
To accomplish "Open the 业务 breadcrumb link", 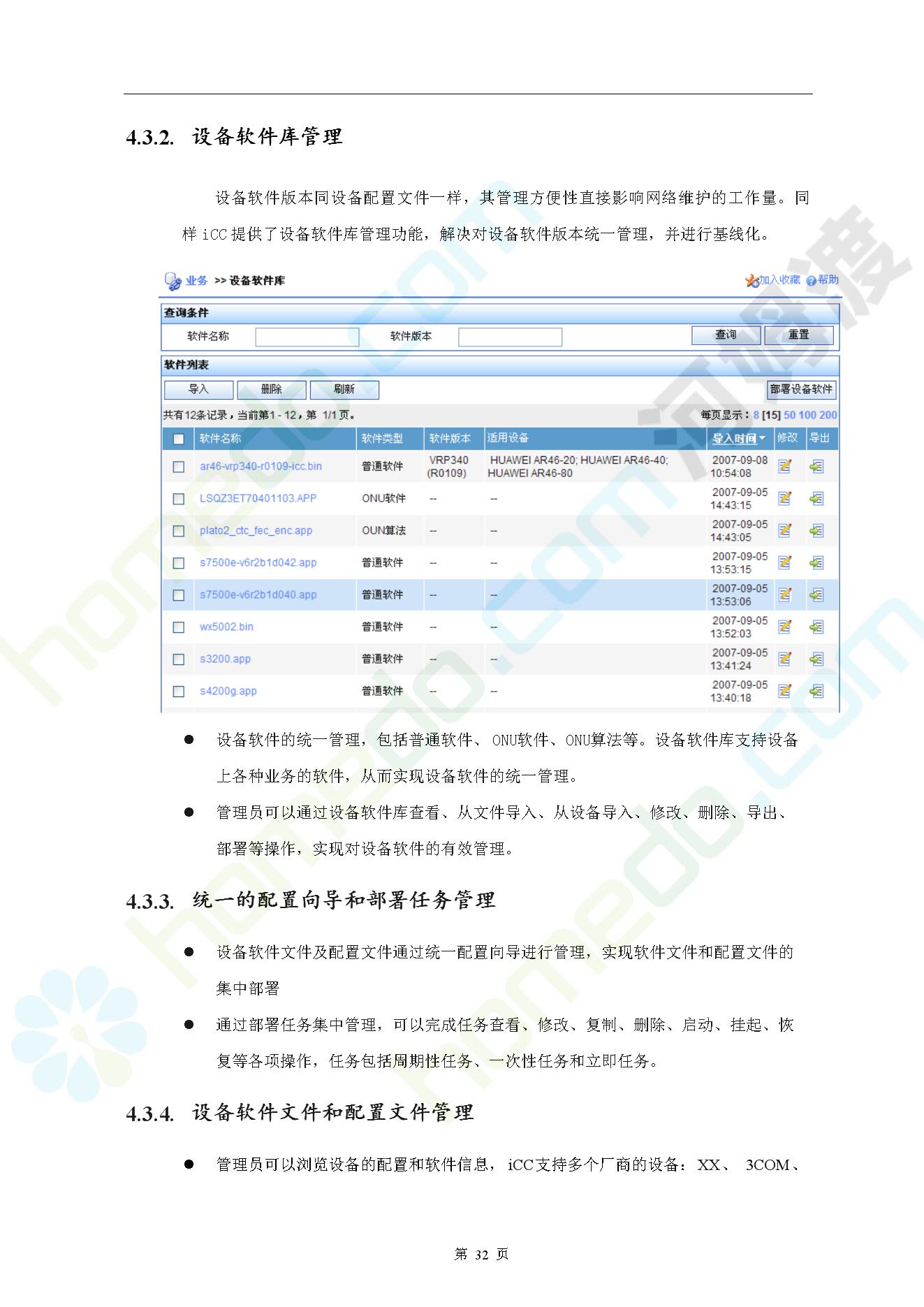I will (196, 281).
